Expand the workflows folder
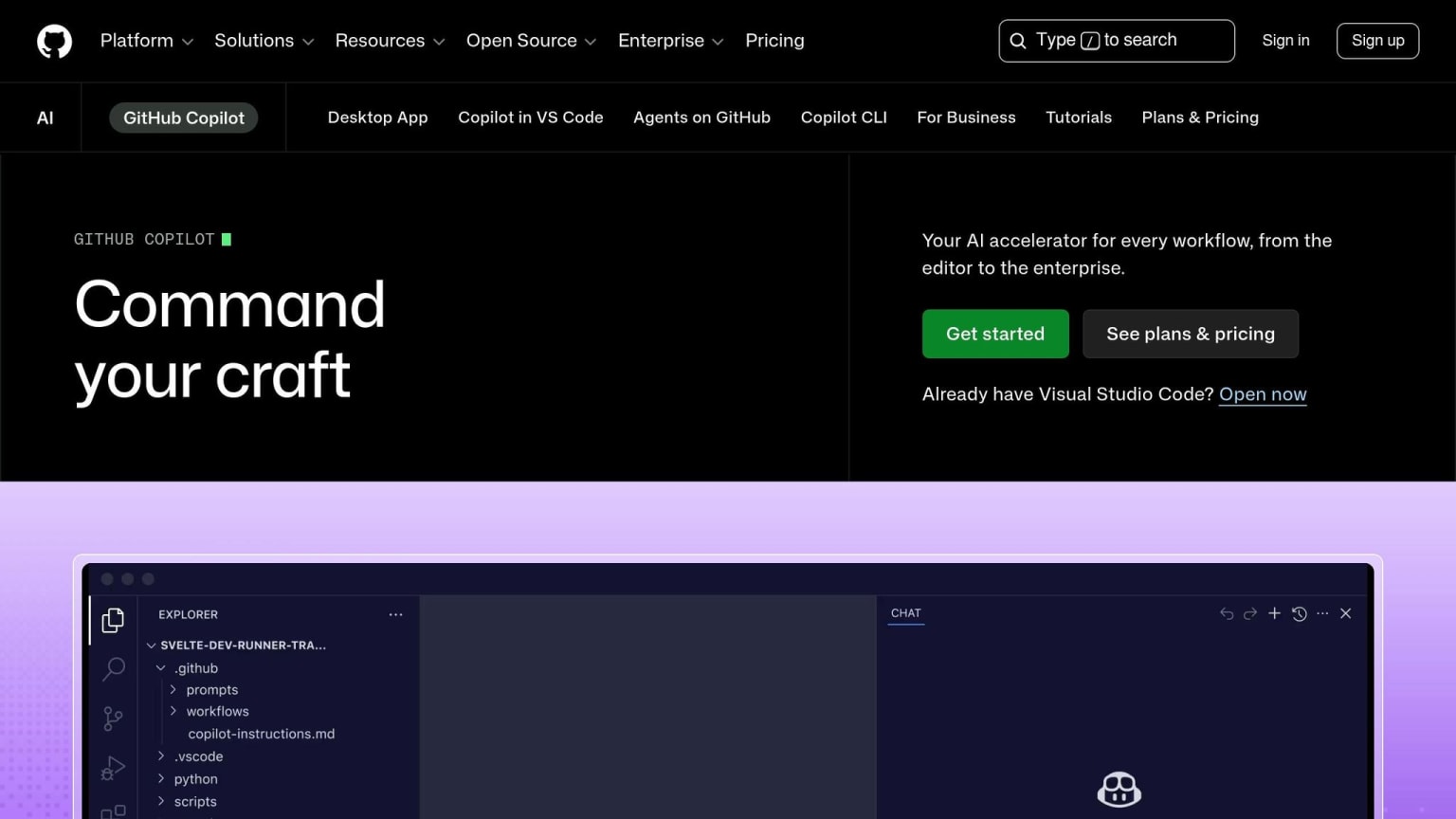 point(209,711)
